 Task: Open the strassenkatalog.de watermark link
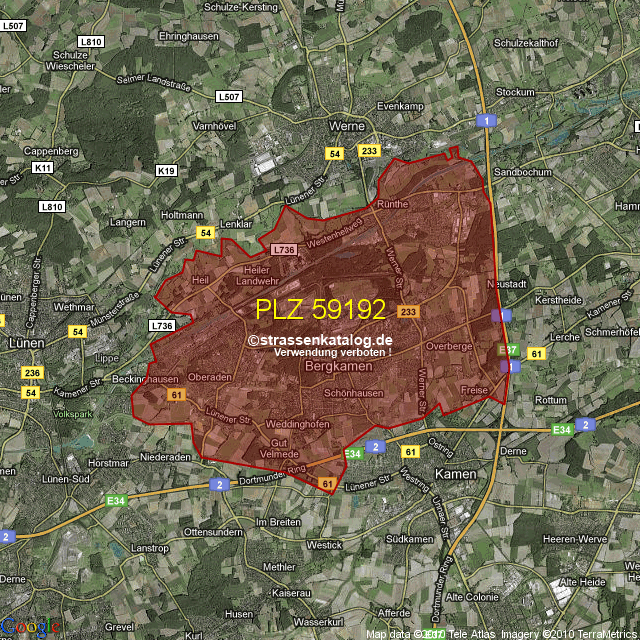pos(319,340)
